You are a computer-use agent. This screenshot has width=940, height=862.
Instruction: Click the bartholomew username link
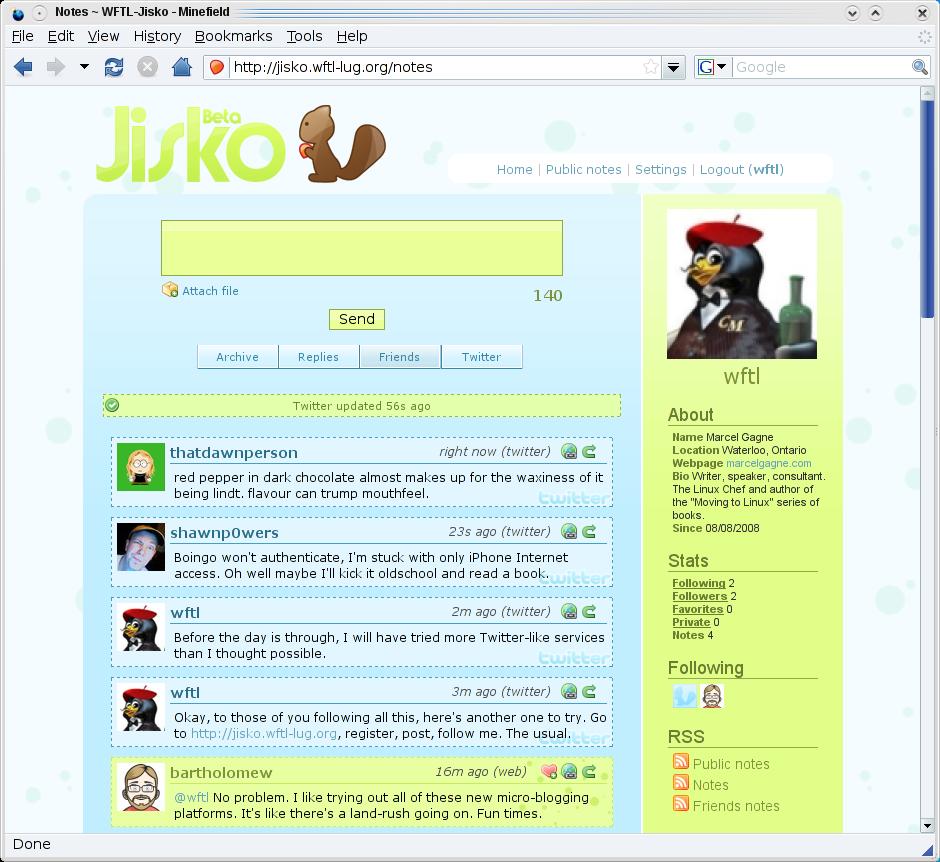(x=221, y=773)
